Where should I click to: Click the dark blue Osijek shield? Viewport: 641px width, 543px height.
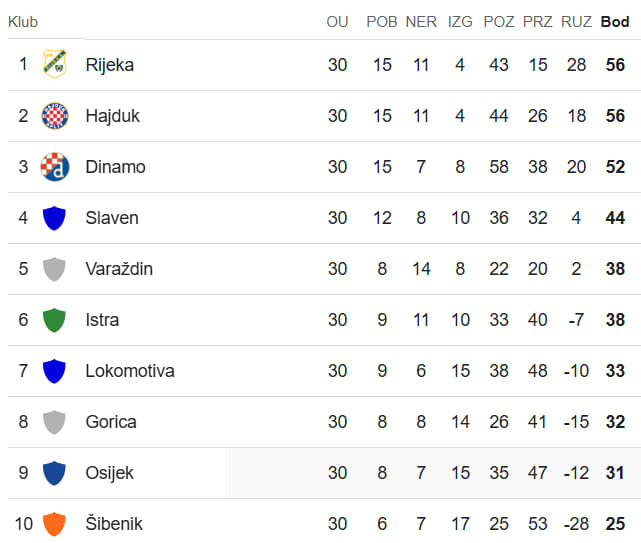pos(54,473)
